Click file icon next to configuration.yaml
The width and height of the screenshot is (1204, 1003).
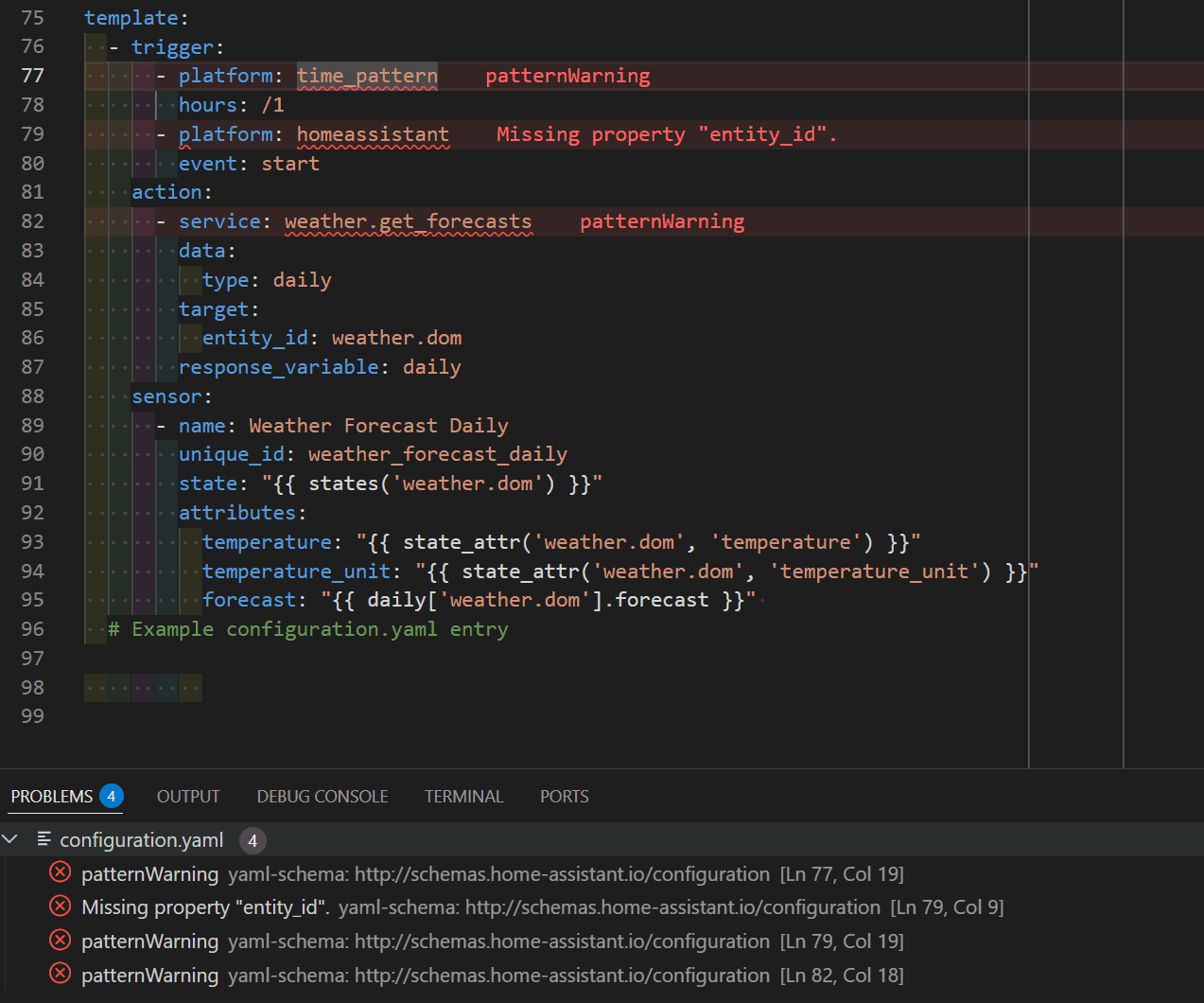(44, 839)
